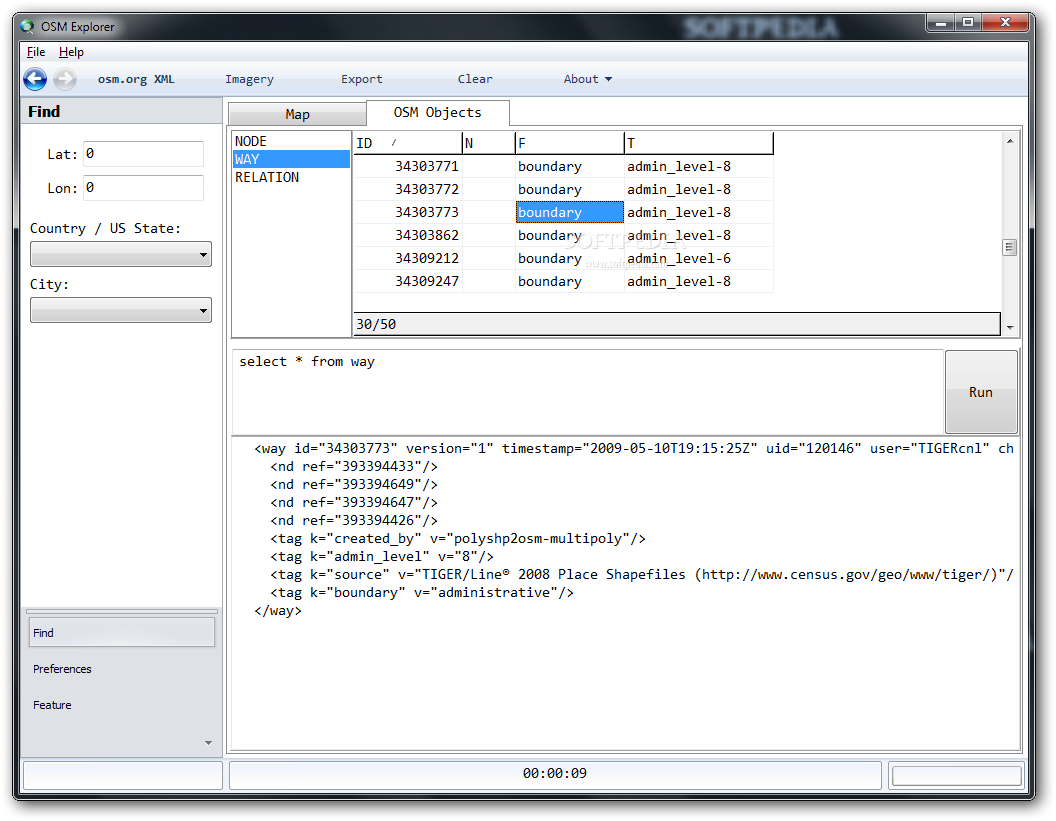This screenshot has width=1056, height=821.
Task: Click nd ref 393394433 line
Action: point(354,467)
